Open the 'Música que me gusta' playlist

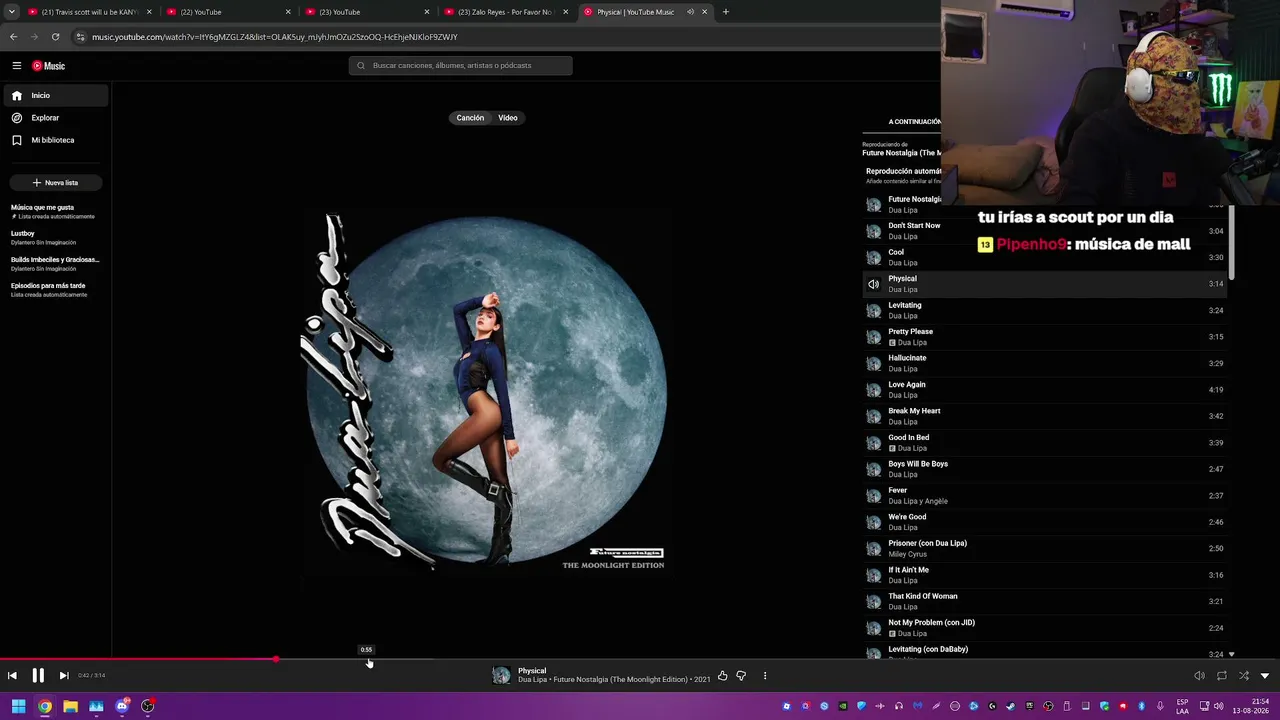55,211
